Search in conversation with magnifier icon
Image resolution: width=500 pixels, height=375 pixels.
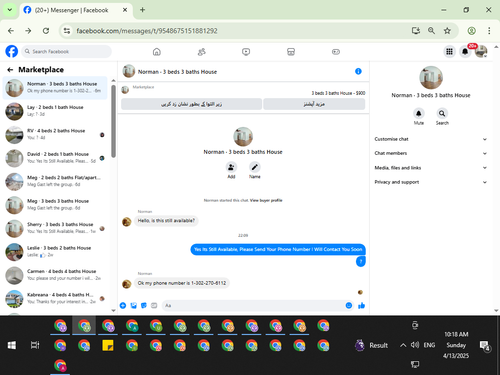442,113
